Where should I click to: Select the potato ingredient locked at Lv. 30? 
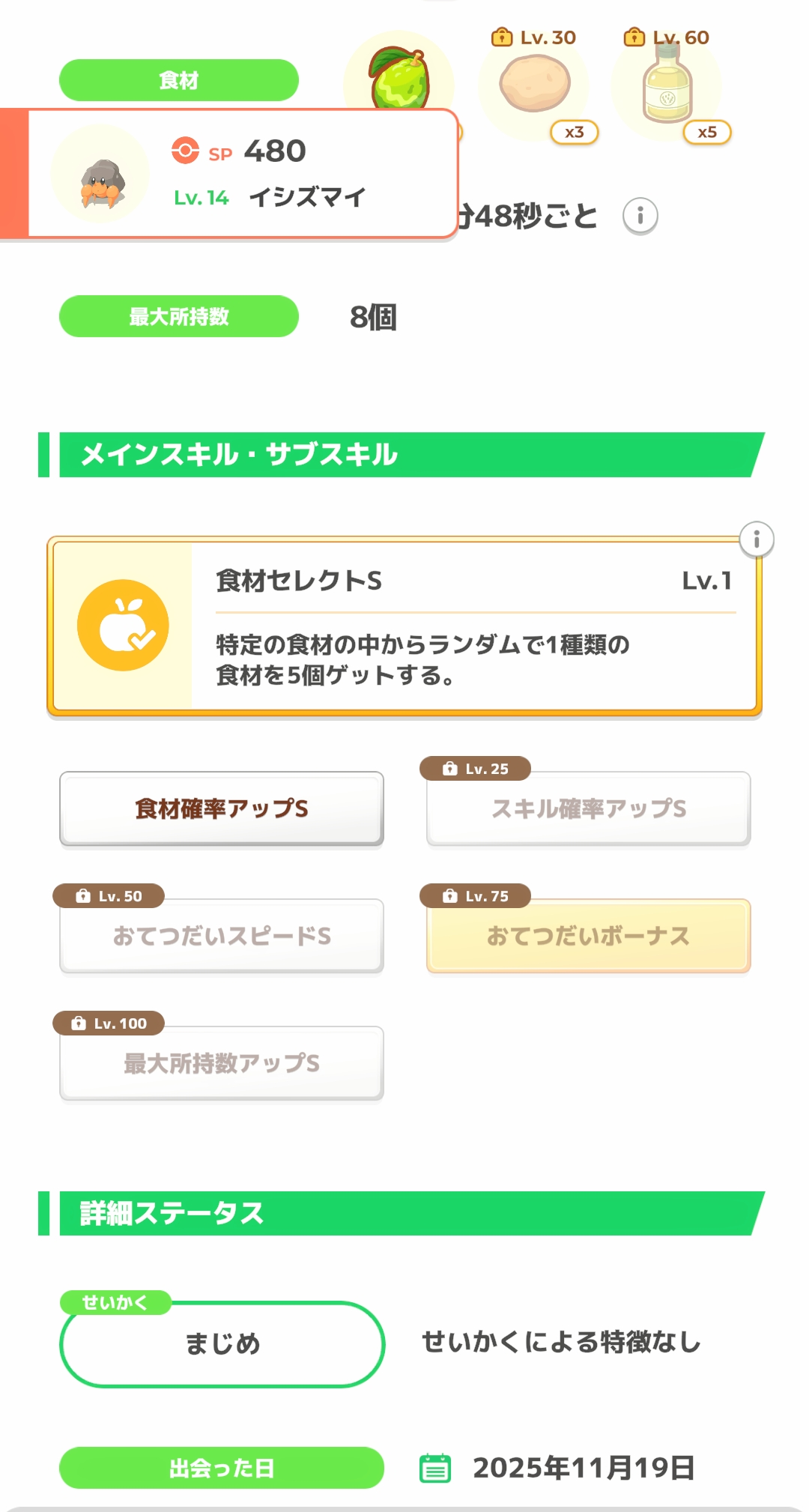point(534,85)
